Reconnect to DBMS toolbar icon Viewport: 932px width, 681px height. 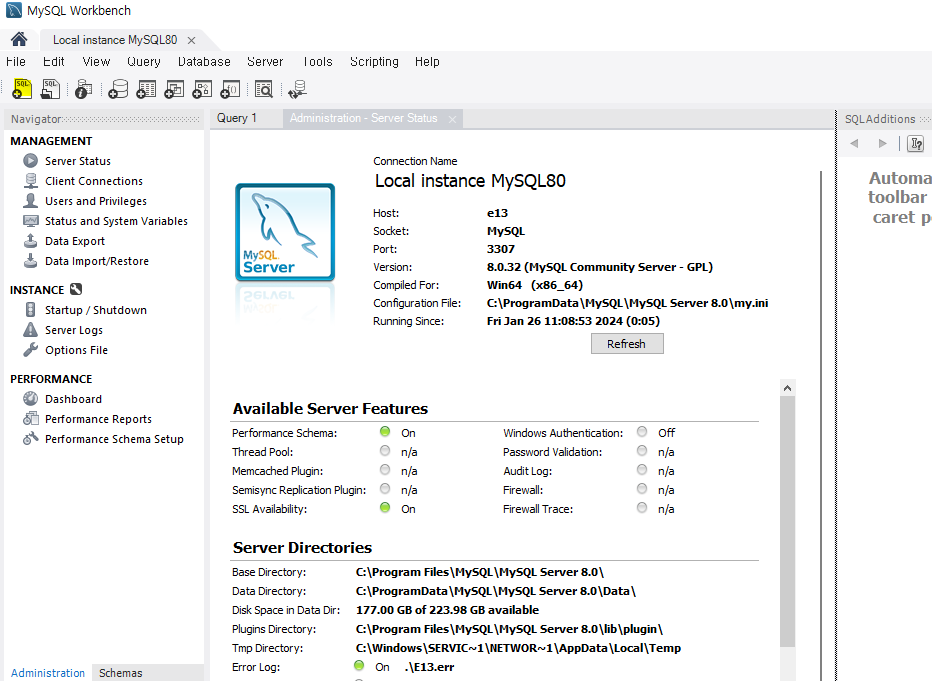[297, 89]
